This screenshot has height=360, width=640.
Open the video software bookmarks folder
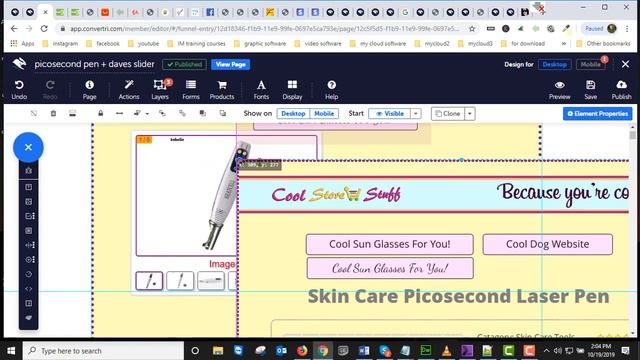pos(318,43)
